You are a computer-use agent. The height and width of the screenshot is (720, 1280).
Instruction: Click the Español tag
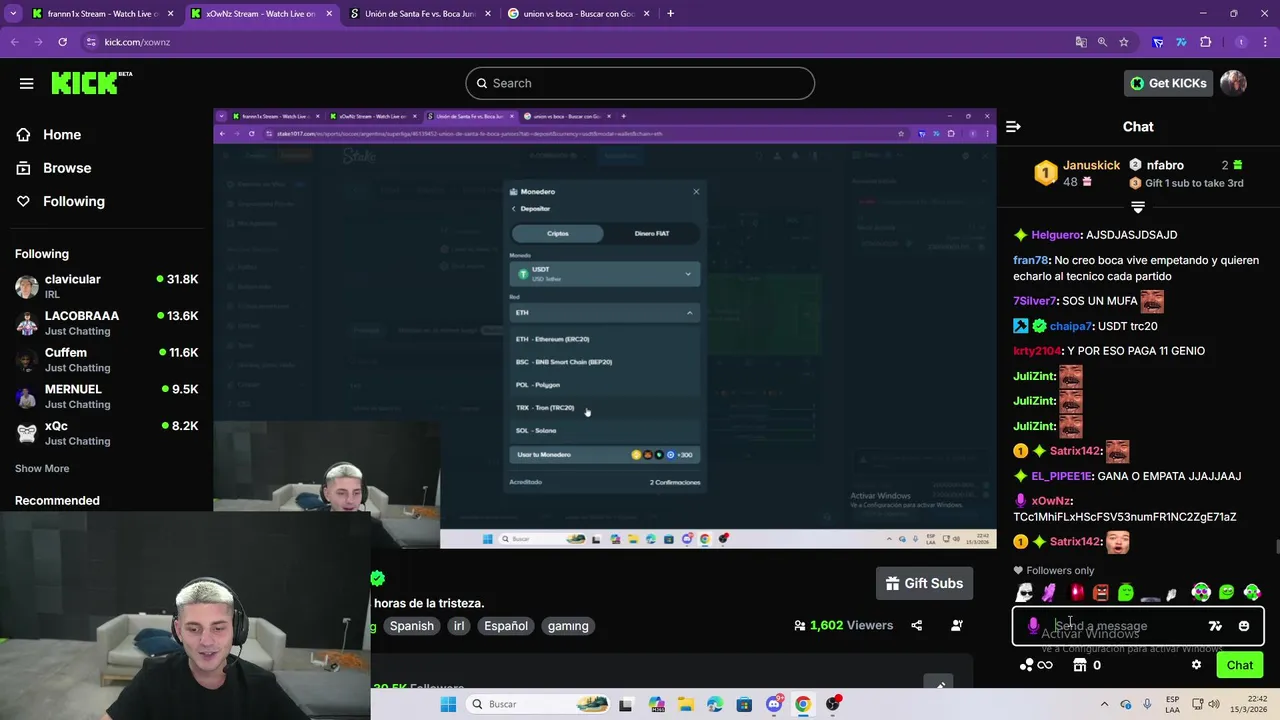click(x=506, y=626)
